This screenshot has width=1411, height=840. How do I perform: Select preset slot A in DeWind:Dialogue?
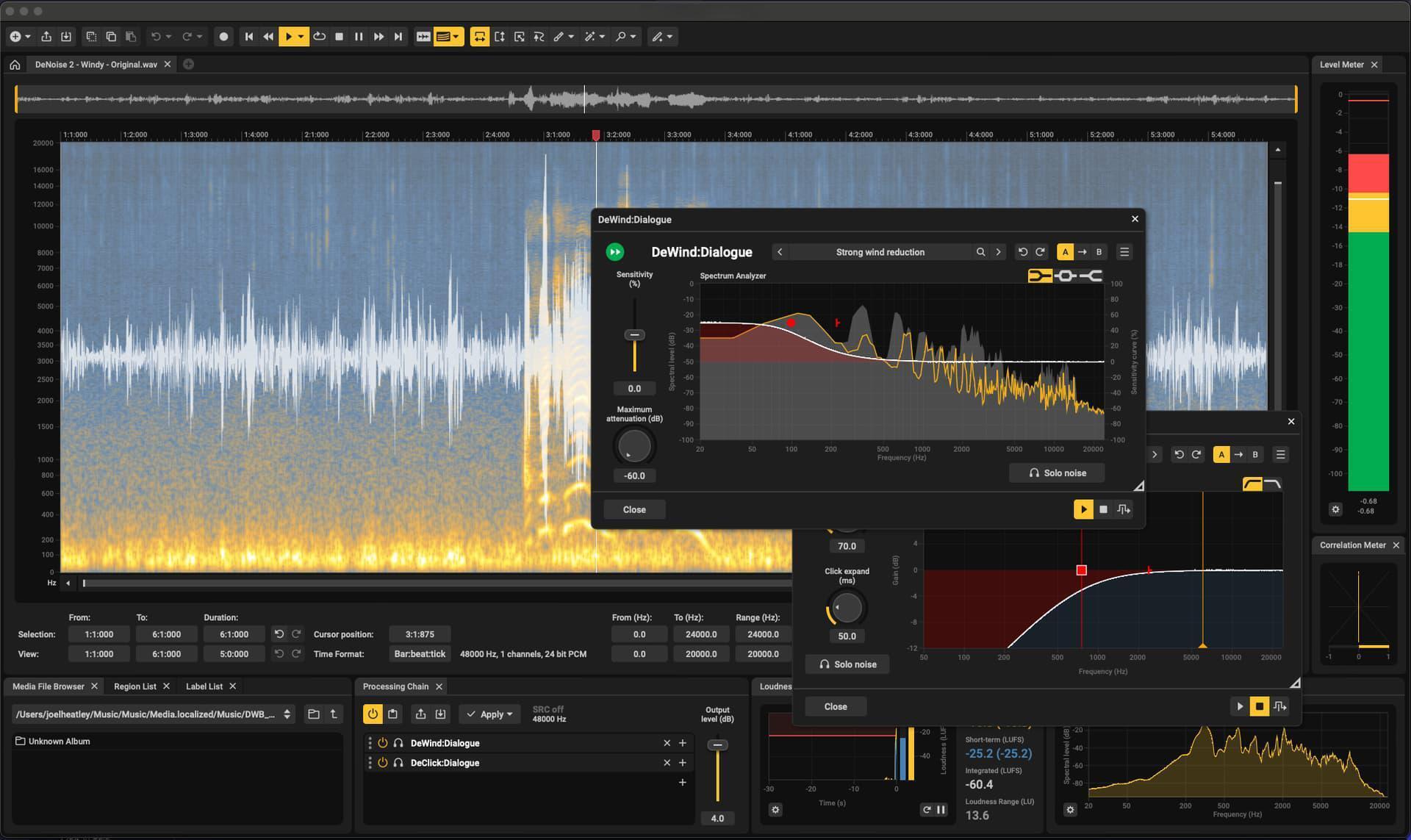pyautogui.click(x=1065, y=252)
